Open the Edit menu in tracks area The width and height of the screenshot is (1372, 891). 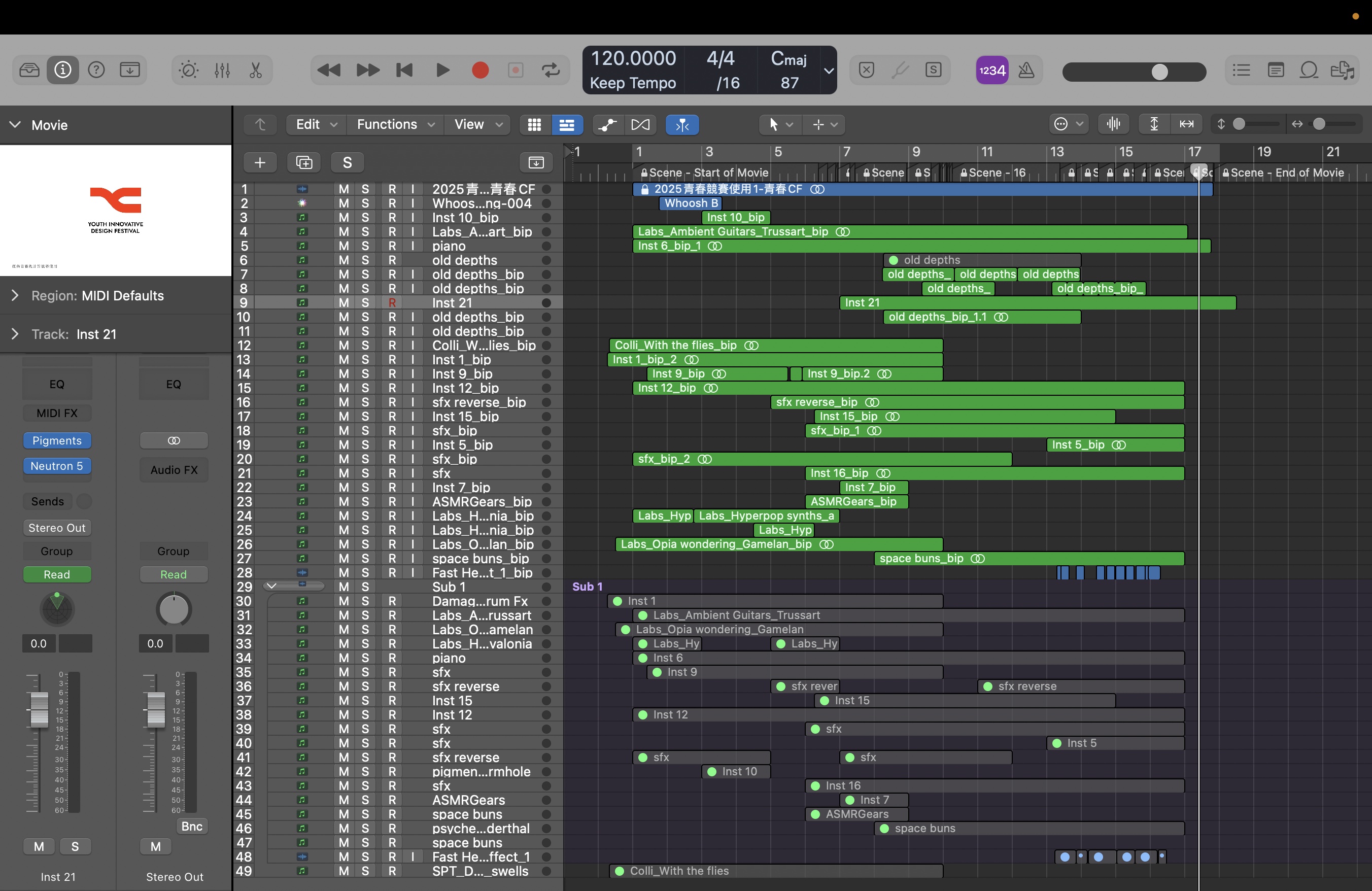click(x=316, y=124)
